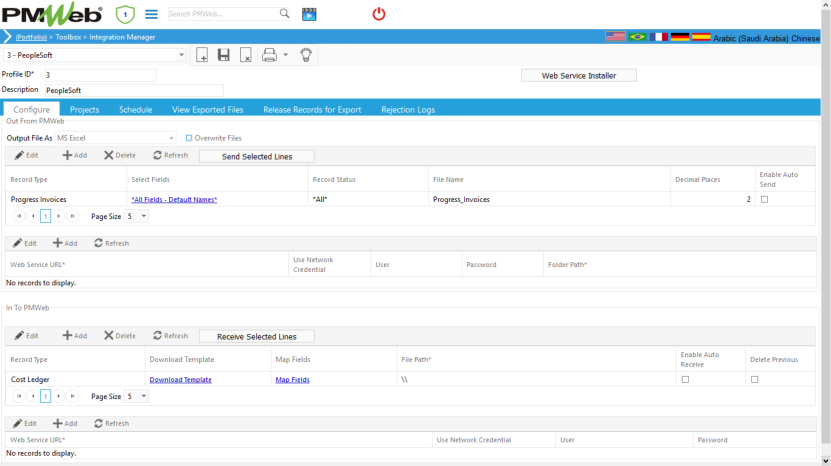Click the shield notification icon
831x466 pixels.
(125, 14)
